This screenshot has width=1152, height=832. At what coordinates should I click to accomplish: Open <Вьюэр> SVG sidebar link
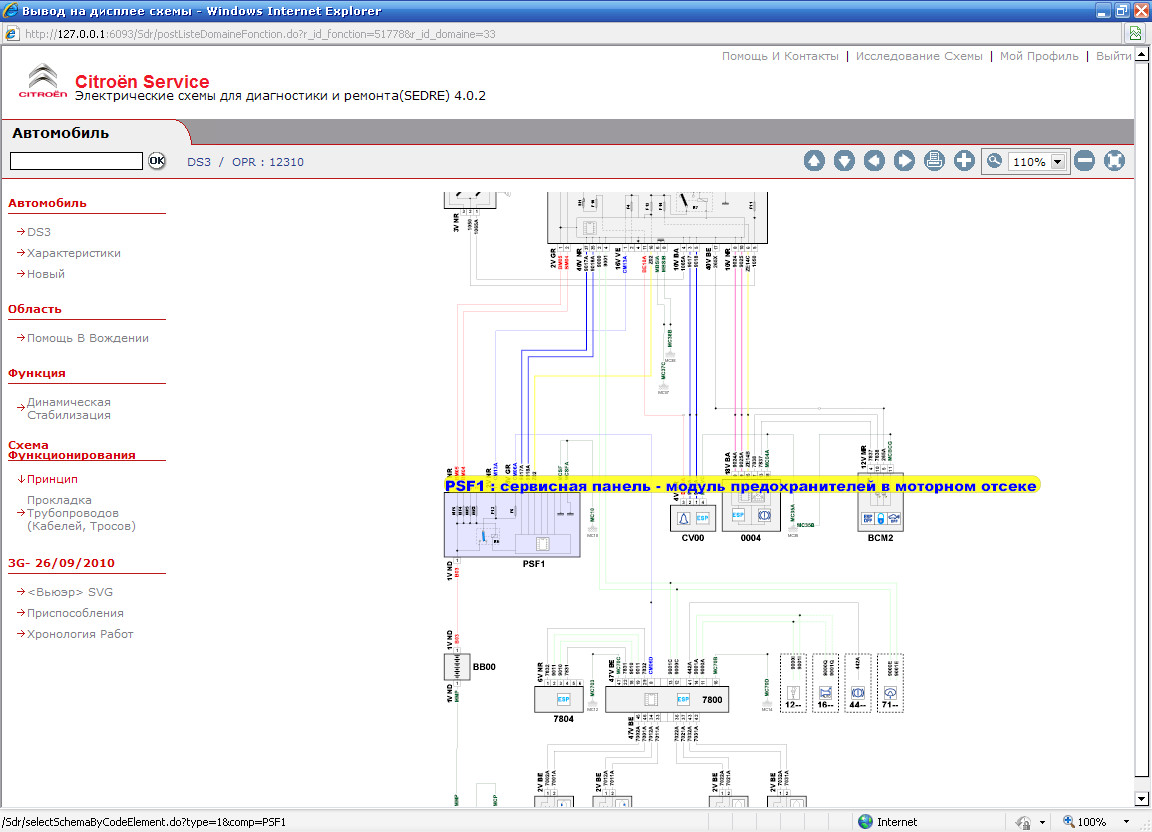click(70, 592)
